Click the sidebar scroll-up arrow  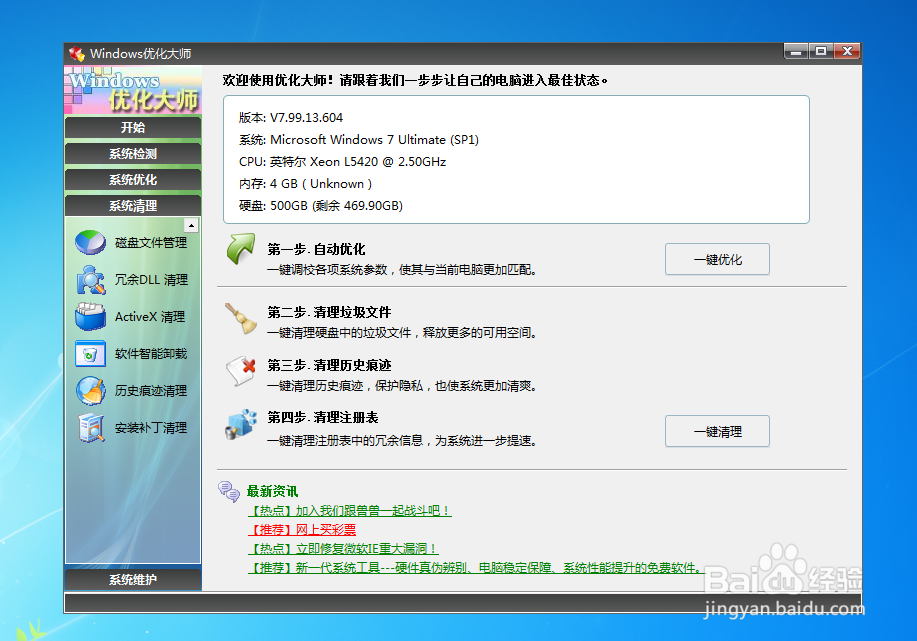coord(191,225)
